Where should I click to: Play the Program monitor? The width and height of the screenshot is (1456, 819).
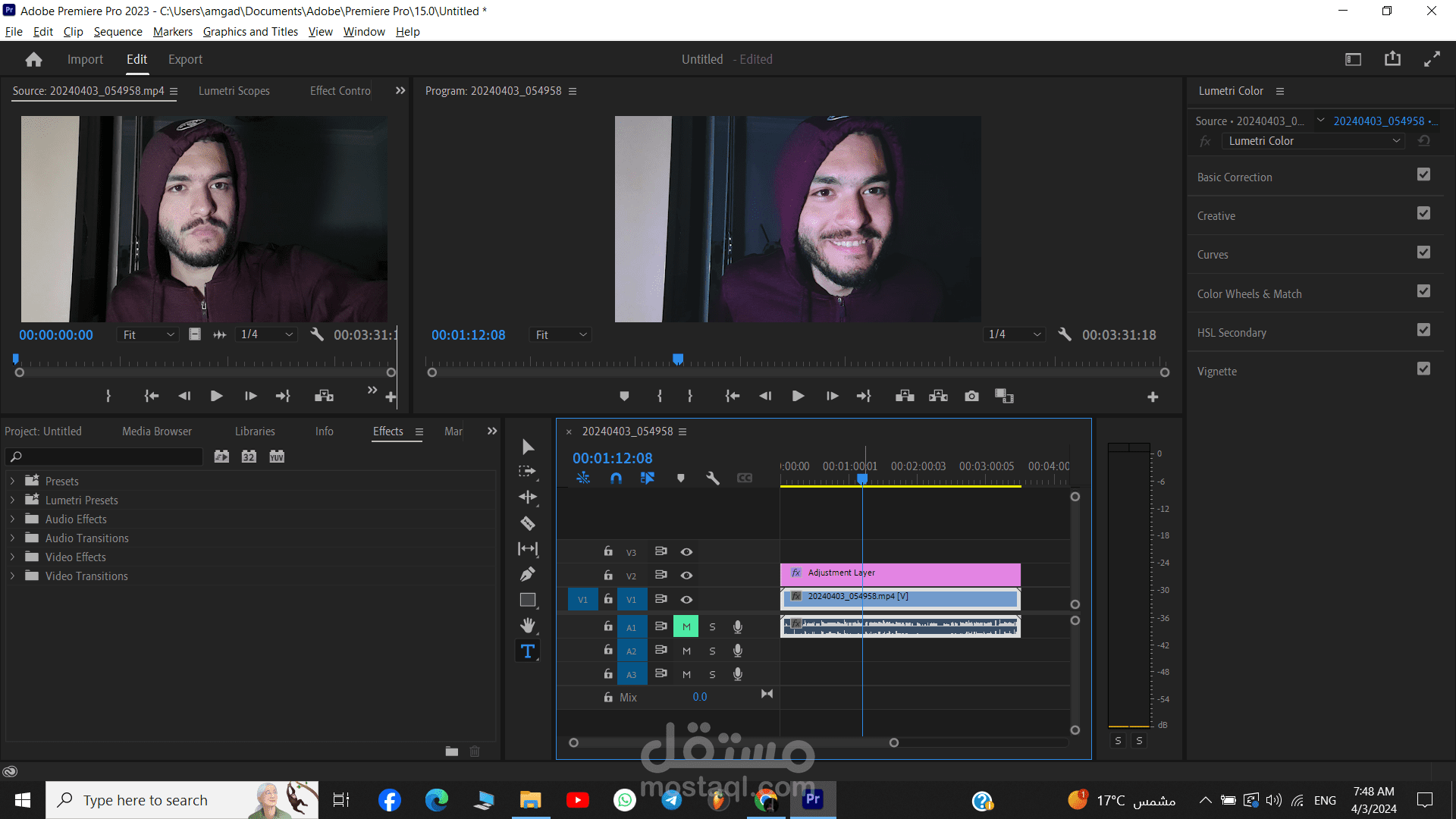tap(798, 396)
